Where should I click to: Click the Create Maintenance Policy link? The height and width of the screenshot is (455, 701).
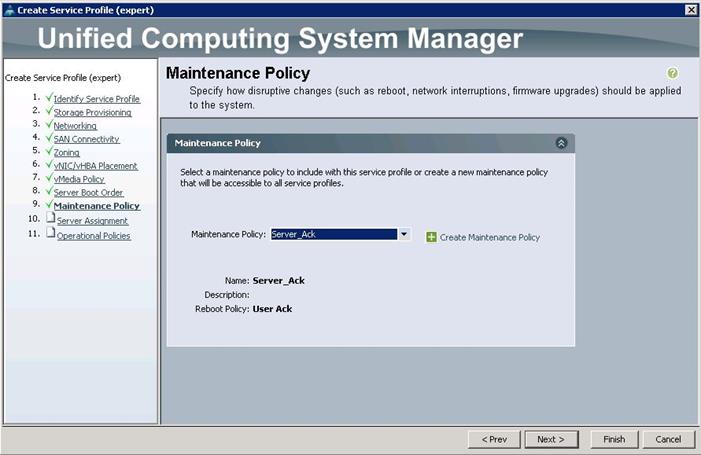coord(490,237)
